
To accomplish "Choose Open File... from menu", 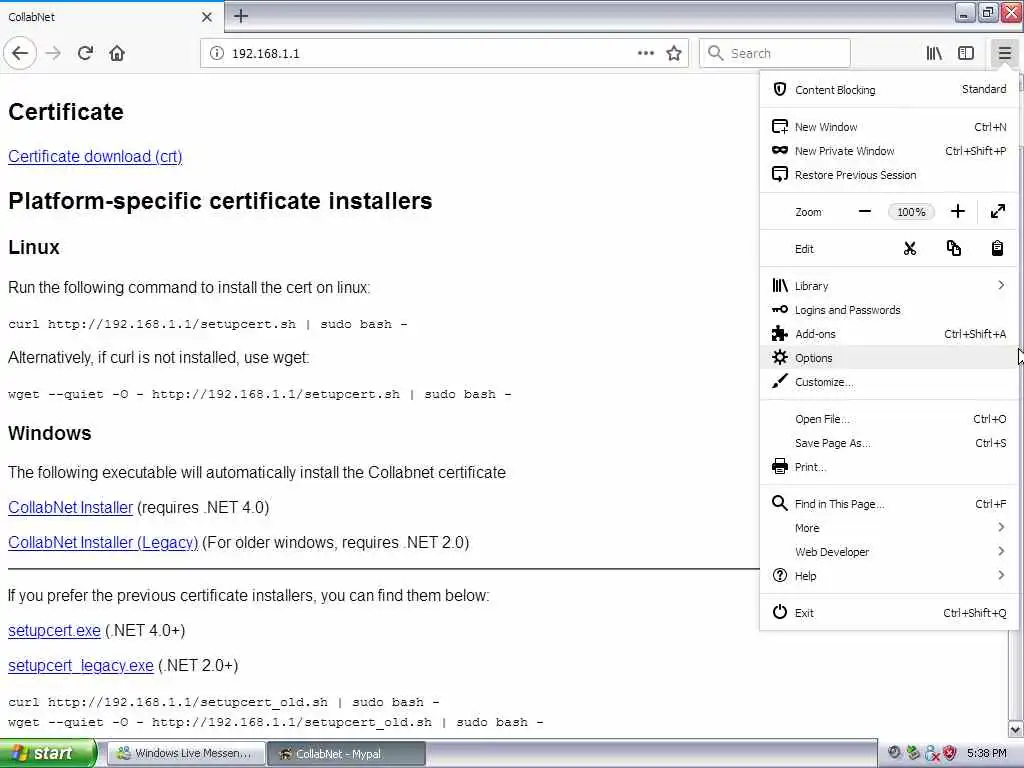I will pyautogui.click(x=889, y=419).
